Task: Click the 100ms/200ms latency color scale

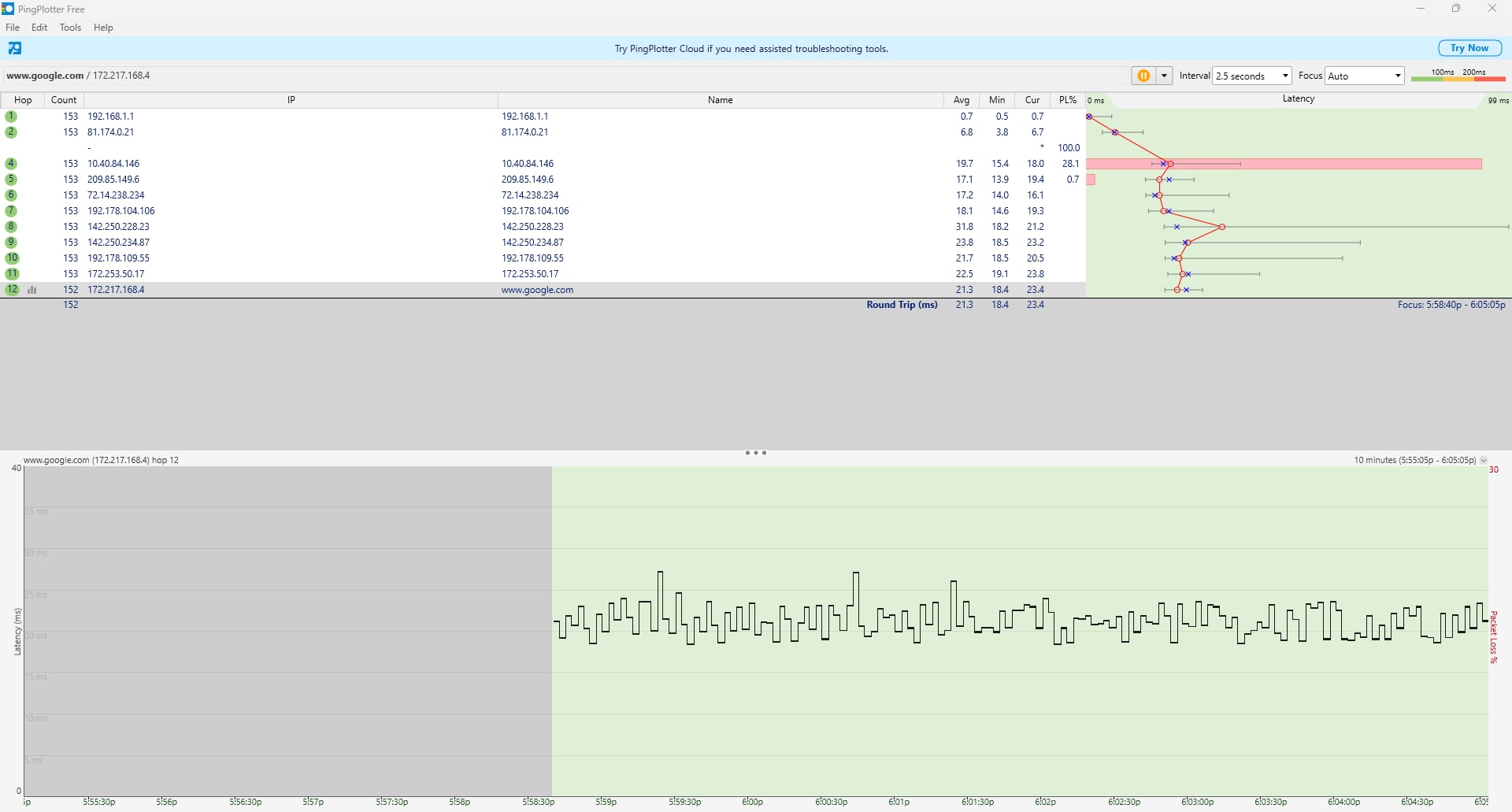Action: point(1458,76)
